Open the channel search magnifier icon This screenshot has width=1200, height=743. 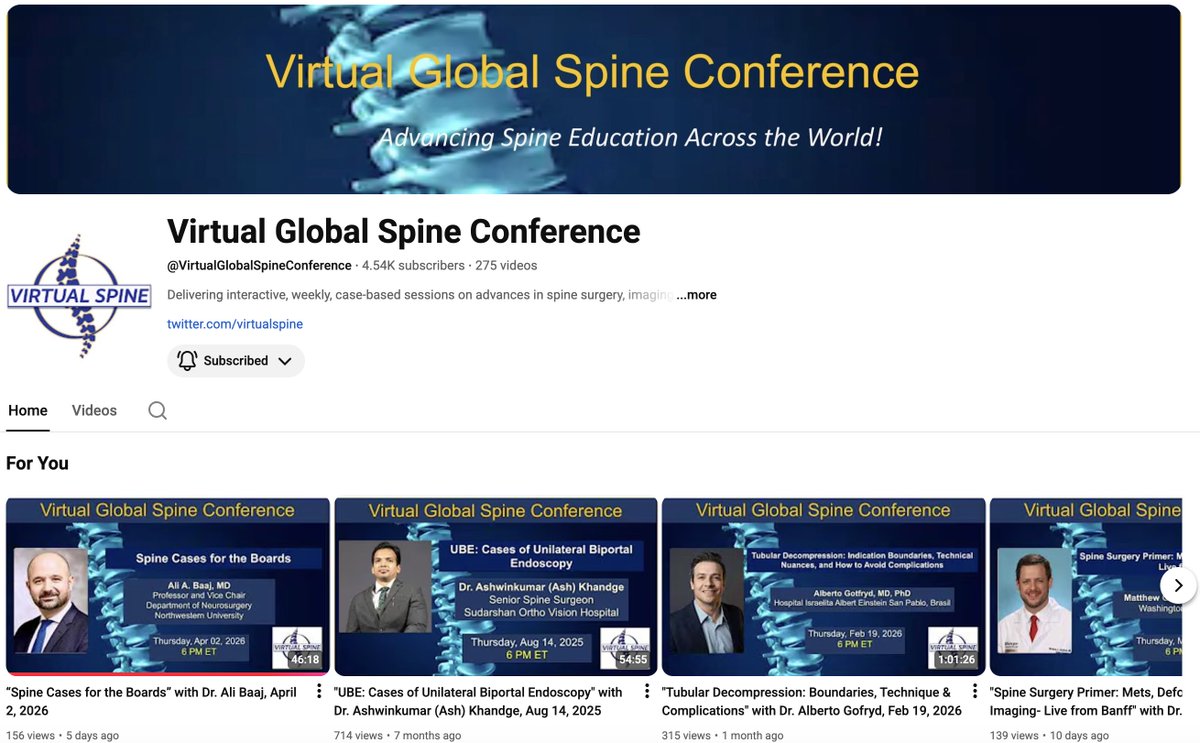tap(157, 410)
